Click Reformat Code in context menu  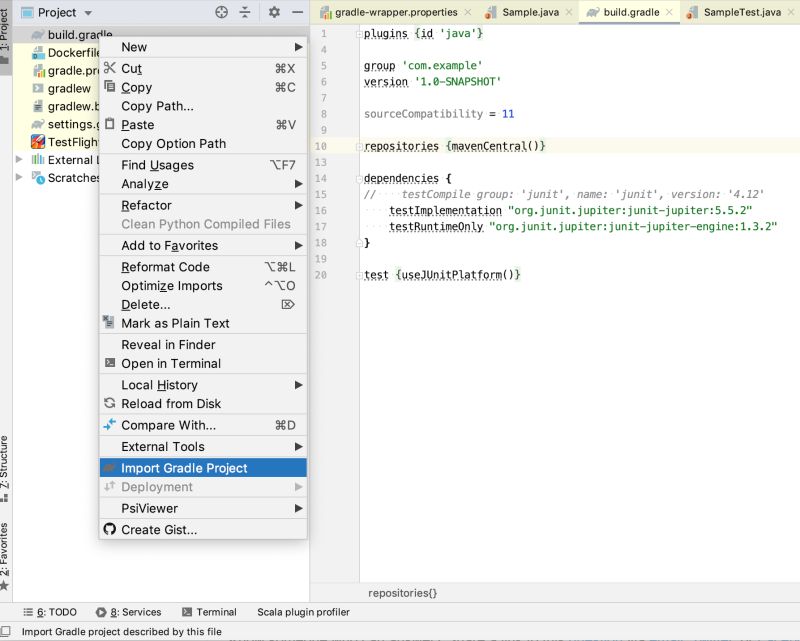pyautogui.click(x=166, y=266)
